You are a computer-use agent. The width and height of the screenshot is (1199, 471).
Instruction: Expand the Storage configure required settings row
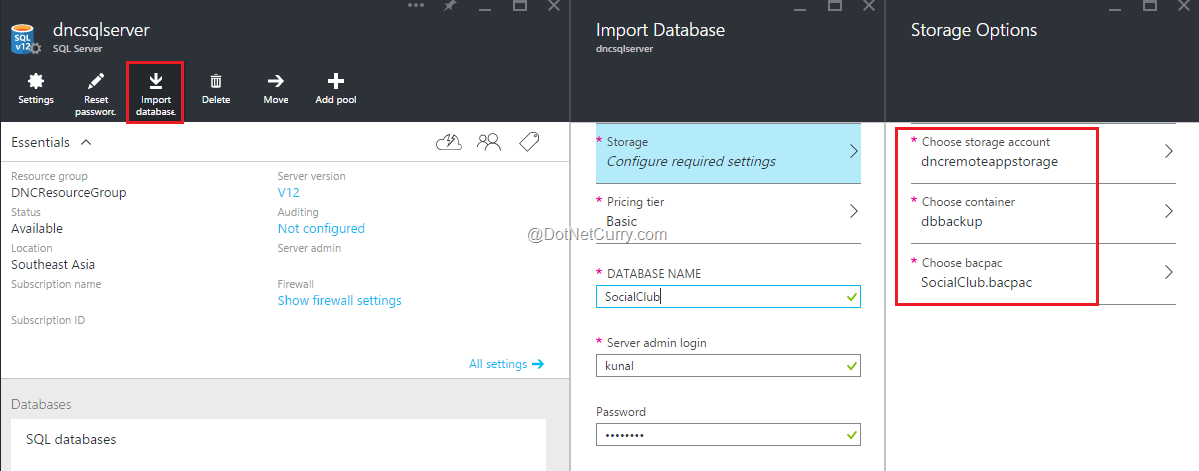click(x=728, y=152)
